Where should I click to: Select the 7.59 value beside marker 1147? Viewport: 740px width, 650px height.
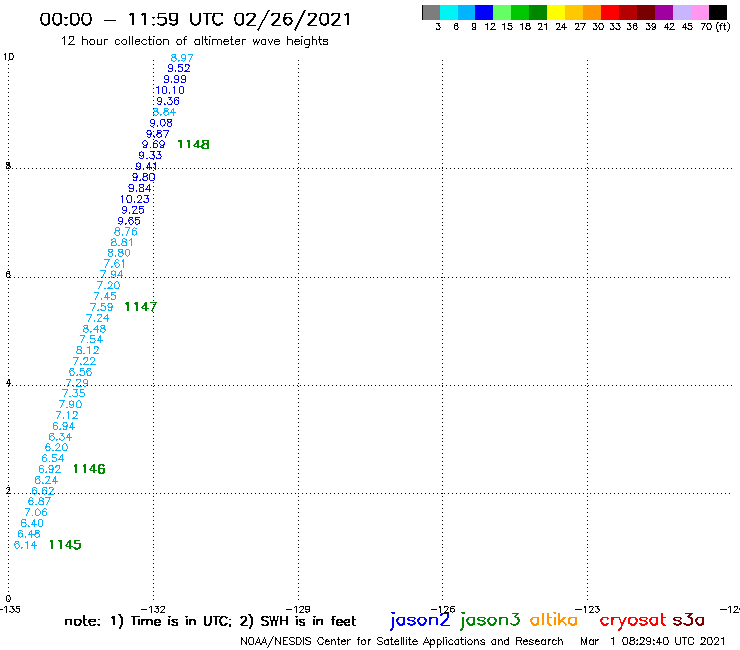point(101,307)
